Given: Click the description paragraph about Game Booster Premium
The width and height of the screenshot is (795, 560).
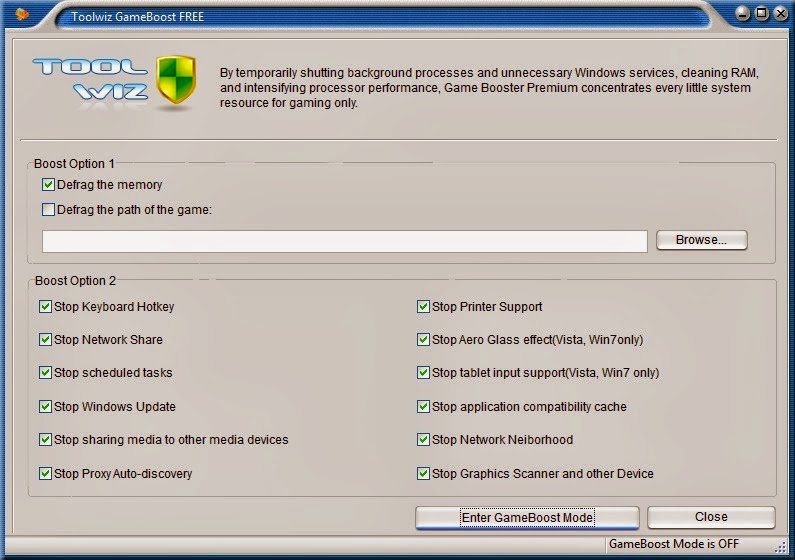Looking at the screenshot, I should (489, 88).
